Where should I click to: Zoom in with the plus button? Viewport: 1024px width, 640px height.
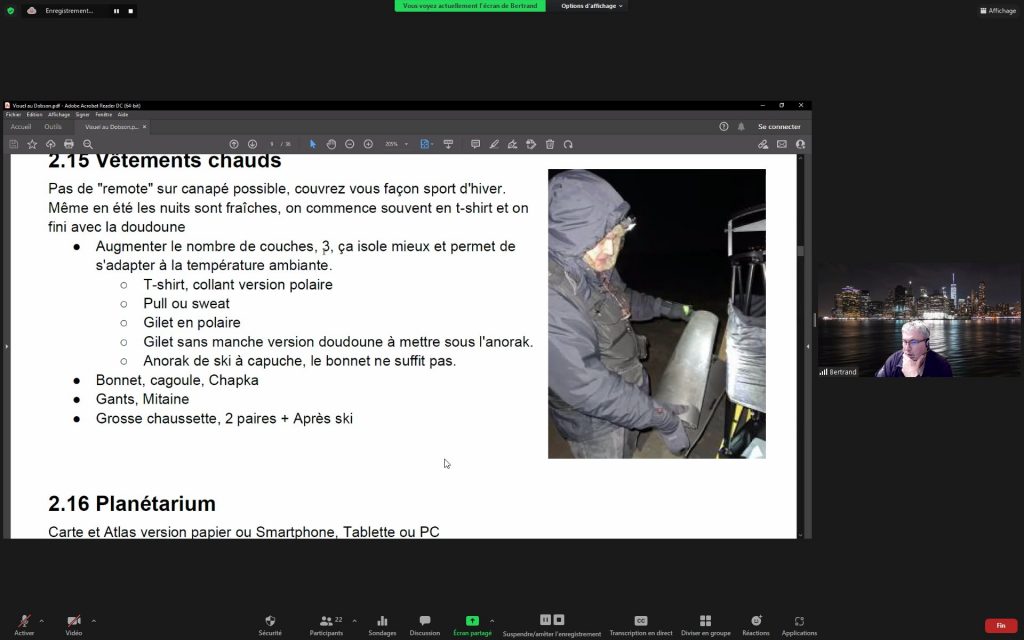[x=368, y=144]
